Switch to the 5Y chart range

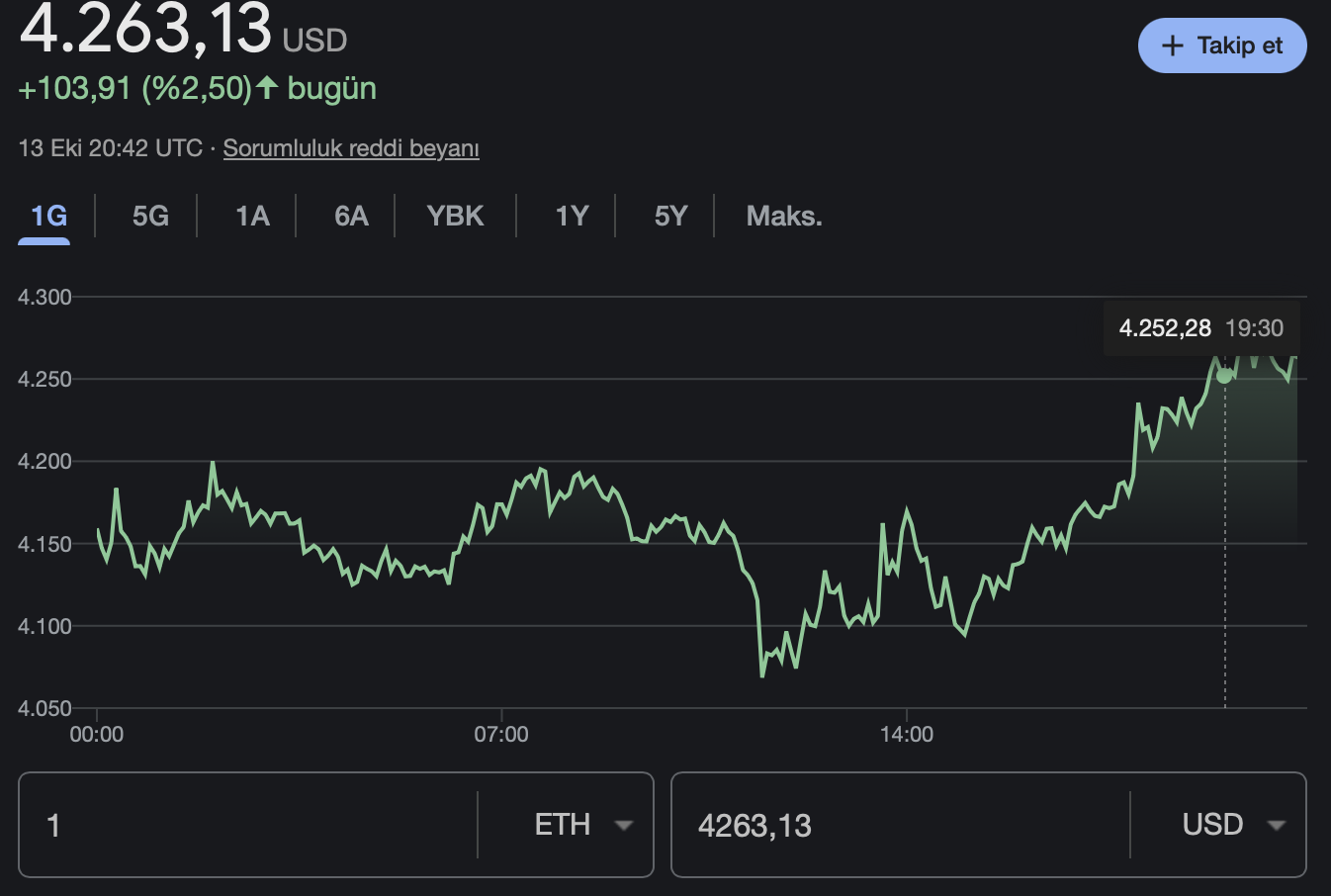[670, 216]
